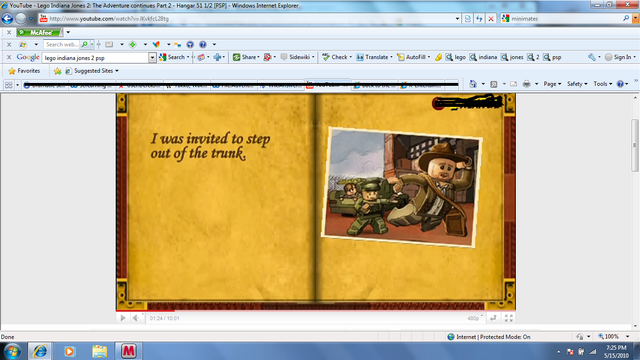Toggle the video player size icon

493,318
